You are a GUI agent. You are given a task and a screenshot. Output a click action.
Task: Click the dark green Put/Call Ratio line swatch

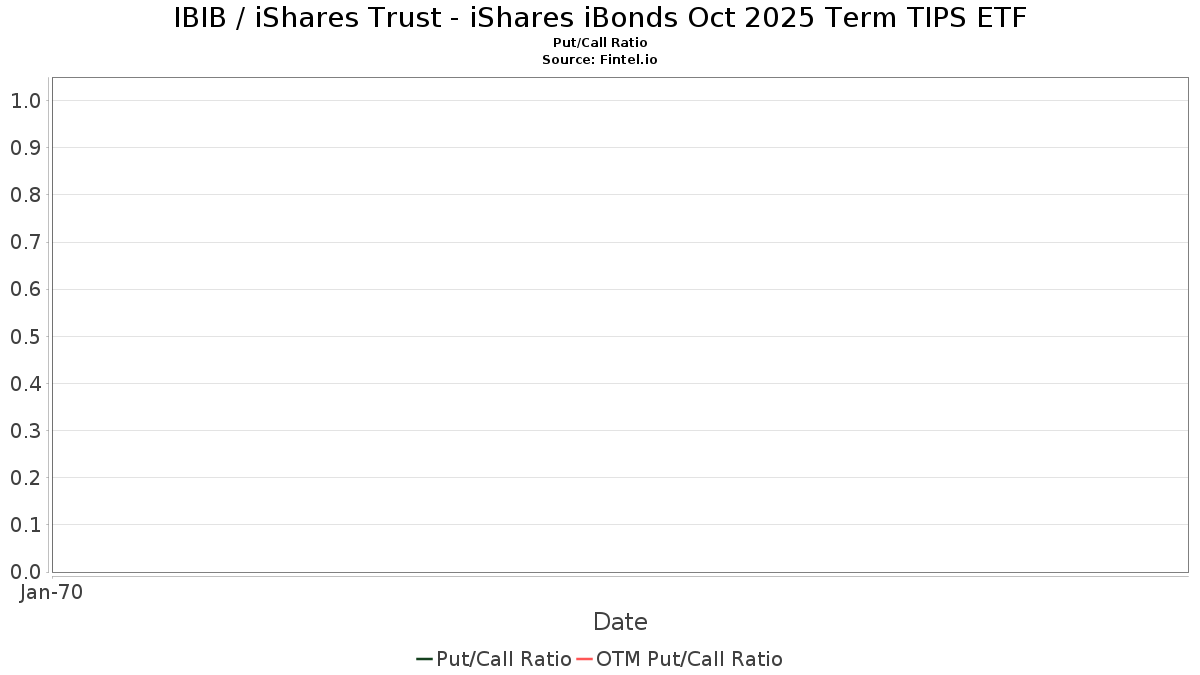point(425,659)
